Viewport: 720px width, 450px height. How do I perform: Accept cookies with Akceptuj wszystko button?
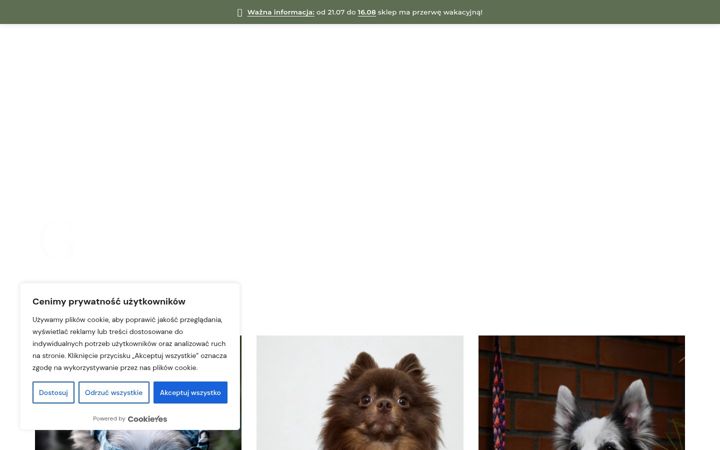point(190,393)
